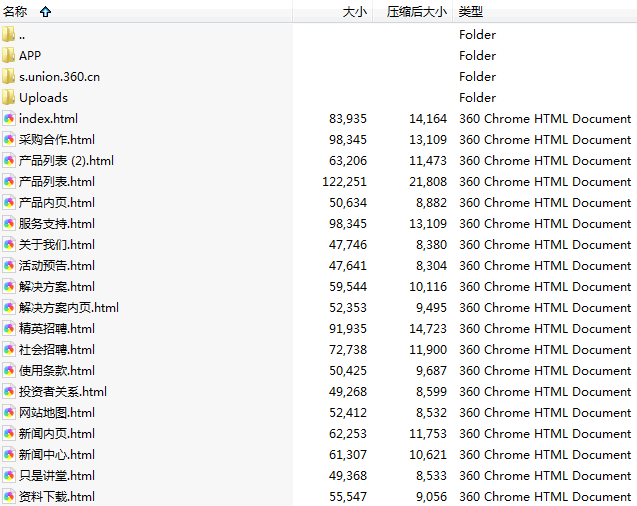The width and height of the screenshot is (637, 506).
Task: Select the file name 解决方案内页.html
Action: 69,307
